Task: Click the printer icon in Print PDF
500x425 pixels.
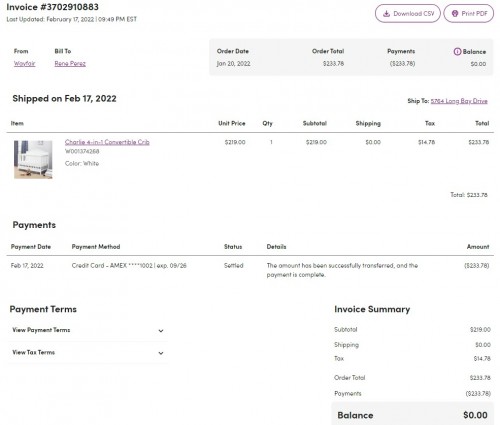Action: coord(455,14)
